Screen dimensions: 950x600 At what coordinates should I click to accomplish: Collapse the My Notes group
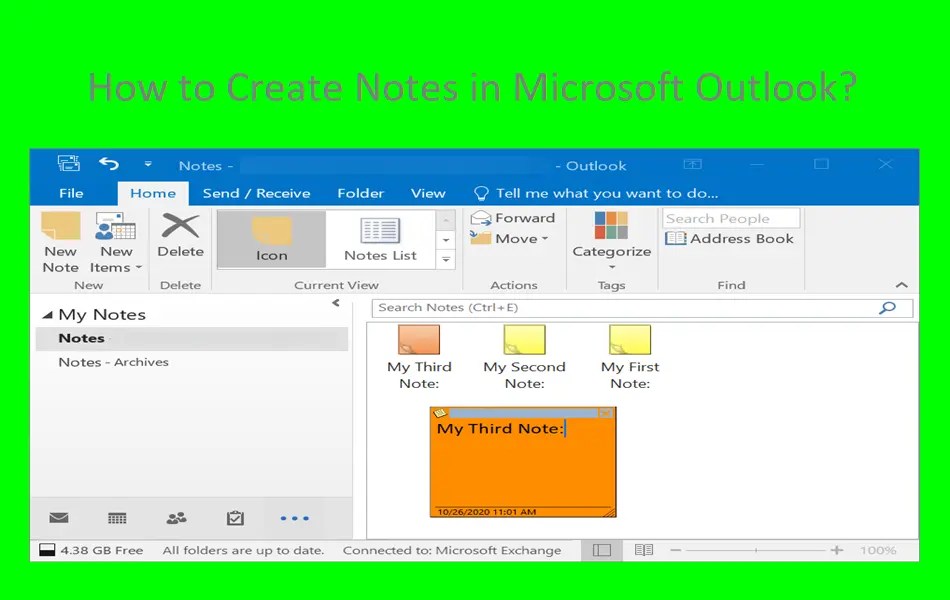tap(48, 314)
